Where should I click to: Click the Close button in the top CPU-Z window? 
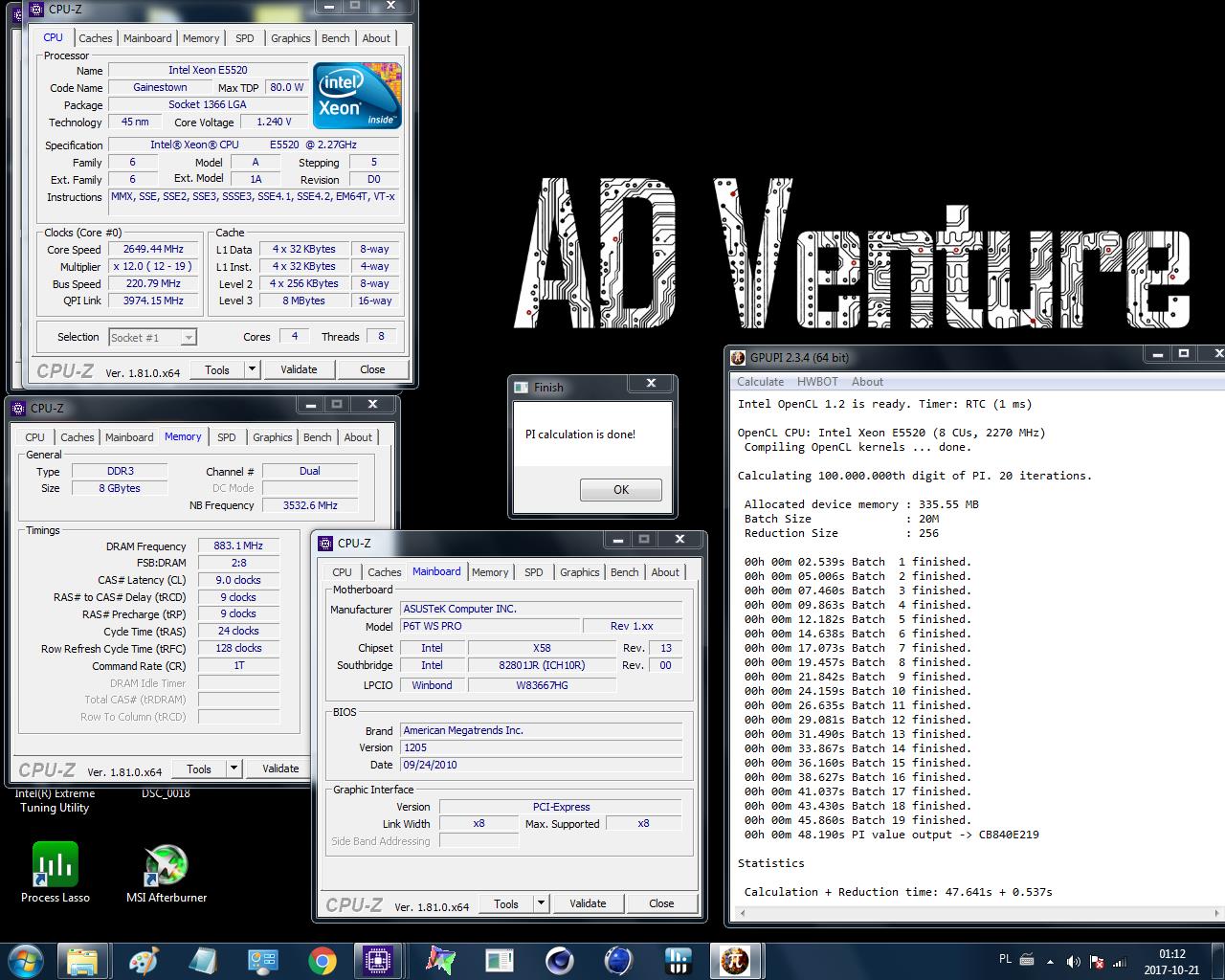(372, 369)
